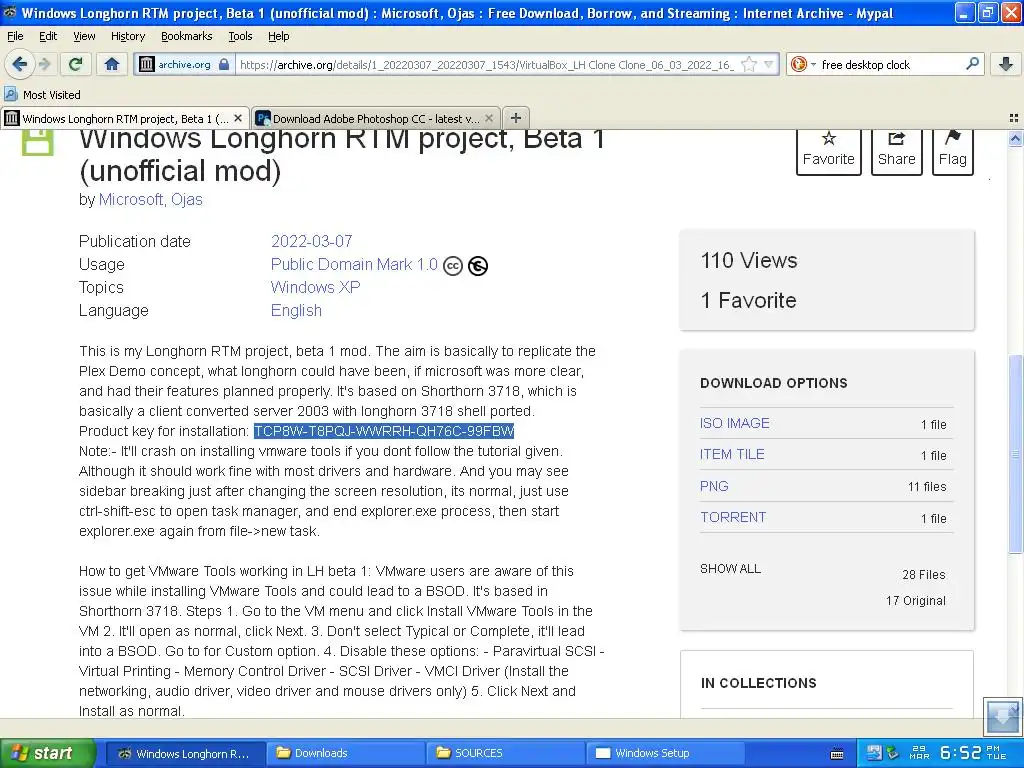The image size is (1024, 768).
Task: Switch to the Windows Setup taskbar window
Action: pos(664,753)
